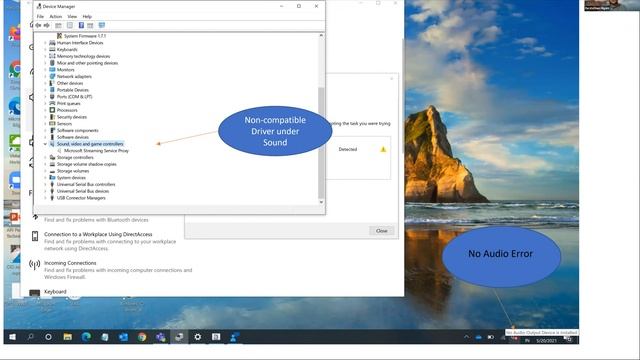
Task: Select the USB Connector Managers icon
Action: (x=52, y=198)
